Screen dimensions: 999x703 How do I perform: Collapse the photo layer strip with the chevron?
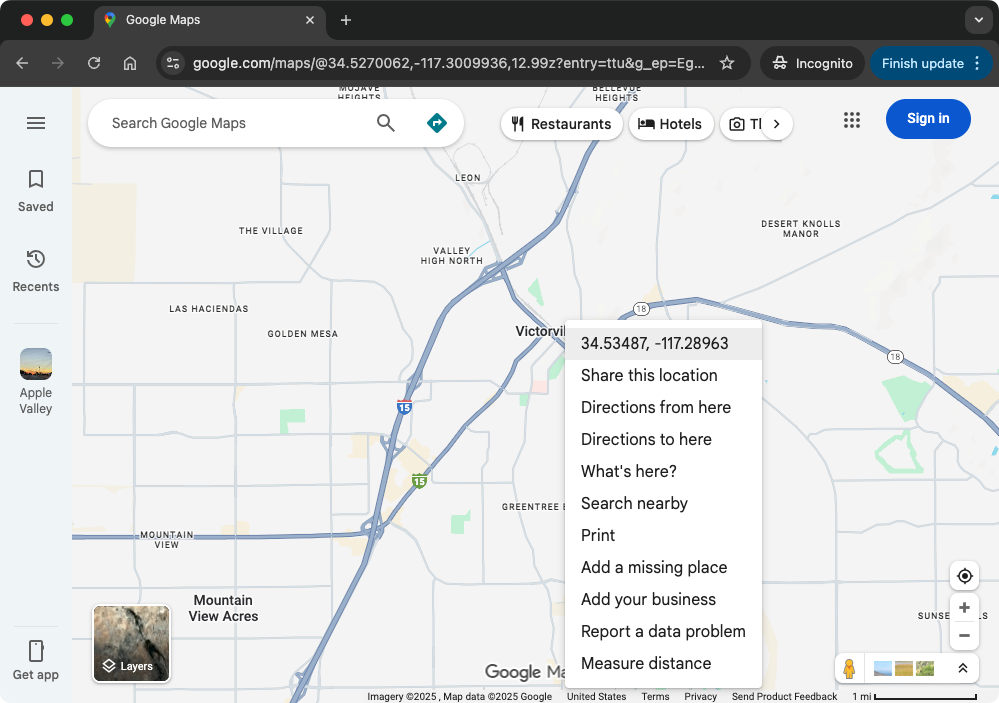[963, 668]
